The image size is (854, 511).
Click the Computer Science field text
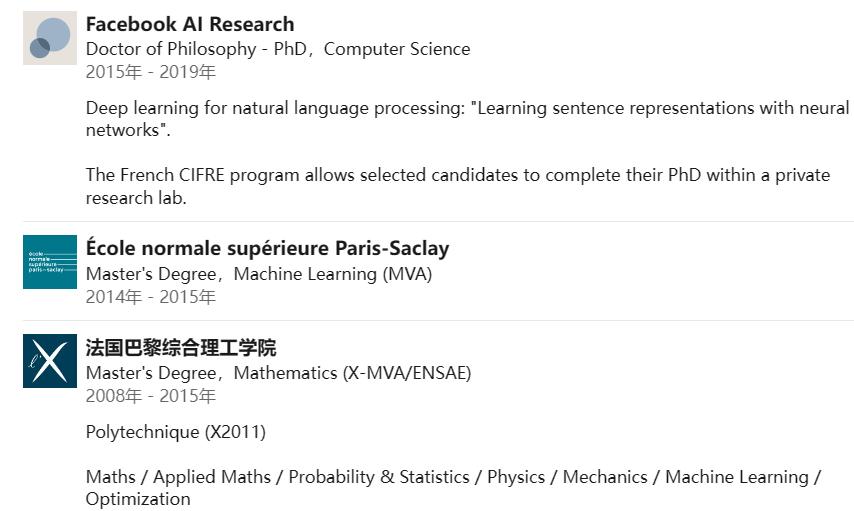[397, 49]
